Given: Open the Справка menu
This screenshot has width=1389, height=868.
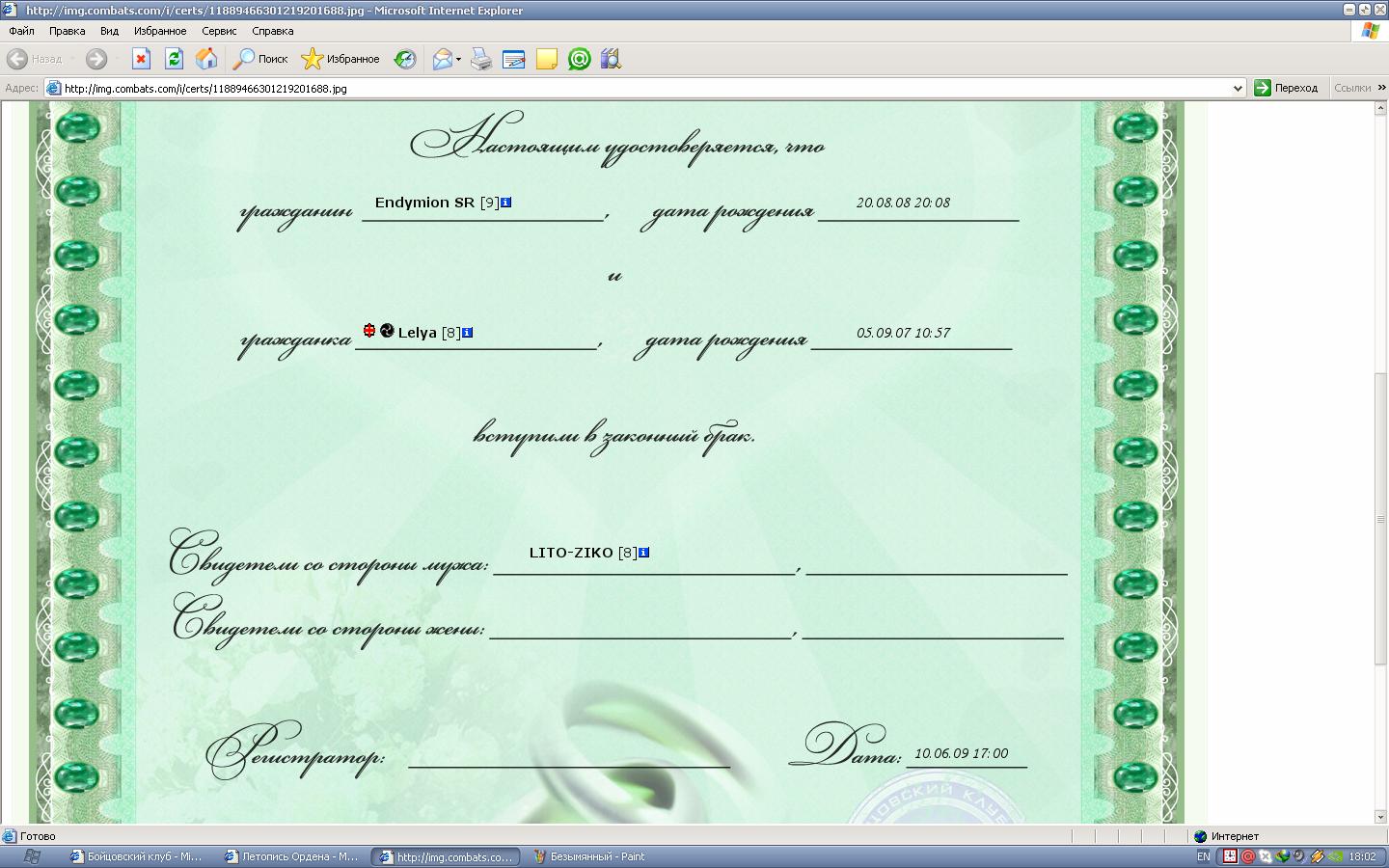Looking at the screenshot, I should click(x=272, y=31).
